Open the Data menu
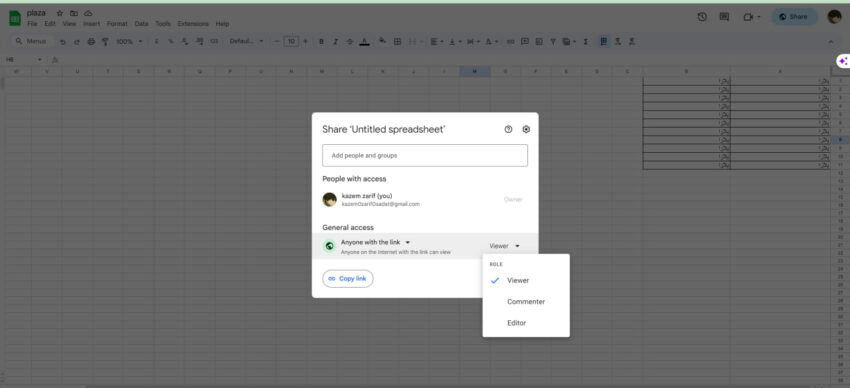 [141, 24]
